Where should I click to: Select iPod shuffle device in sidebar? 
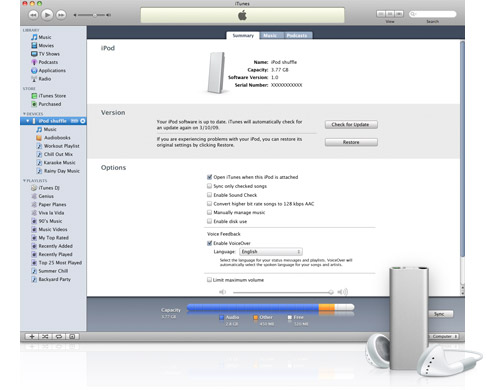(53, 121)
